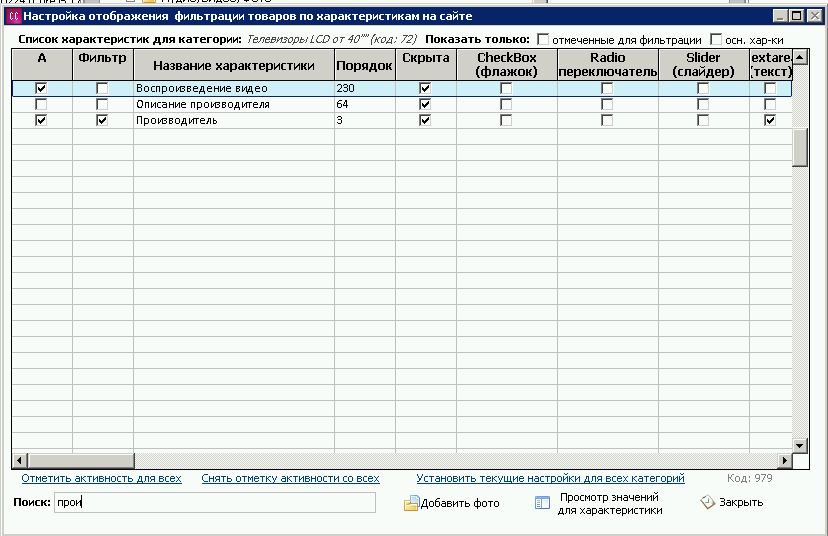Click the application icon in the title bar

tap(14, 16)
